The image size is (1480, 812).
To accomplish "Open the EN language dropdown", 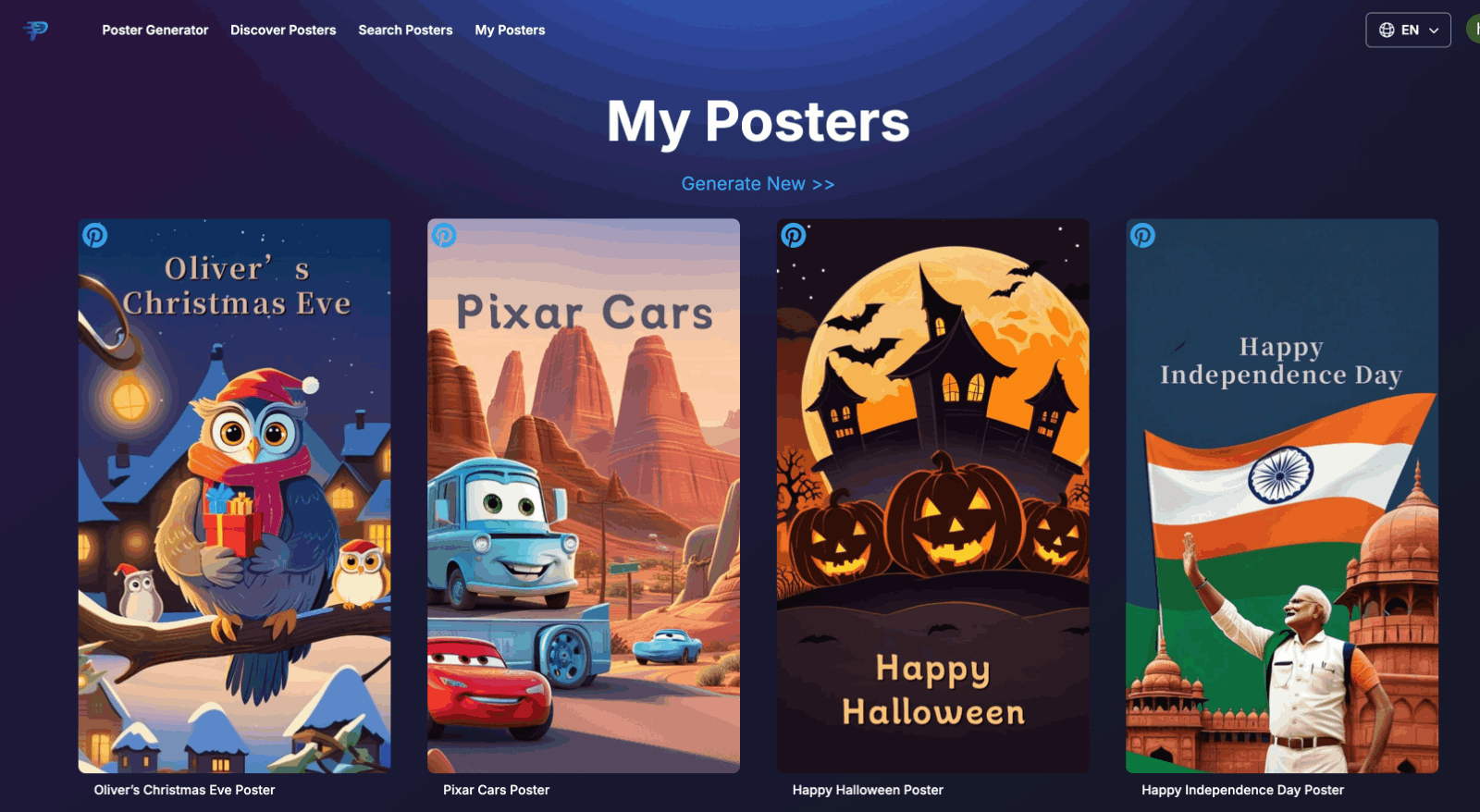I will (1408, 30).
